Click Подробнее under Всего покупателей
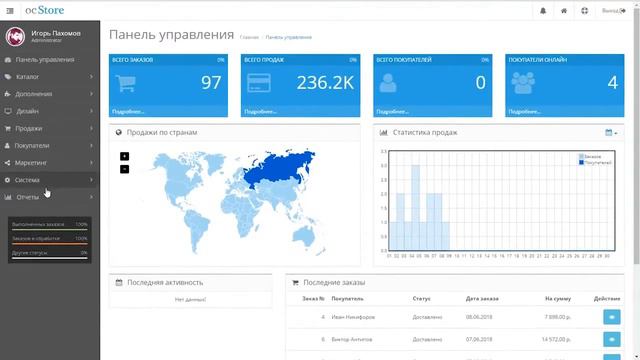This screenshot has height=360, width=640. pyautogui.click(x=393, y=111)
